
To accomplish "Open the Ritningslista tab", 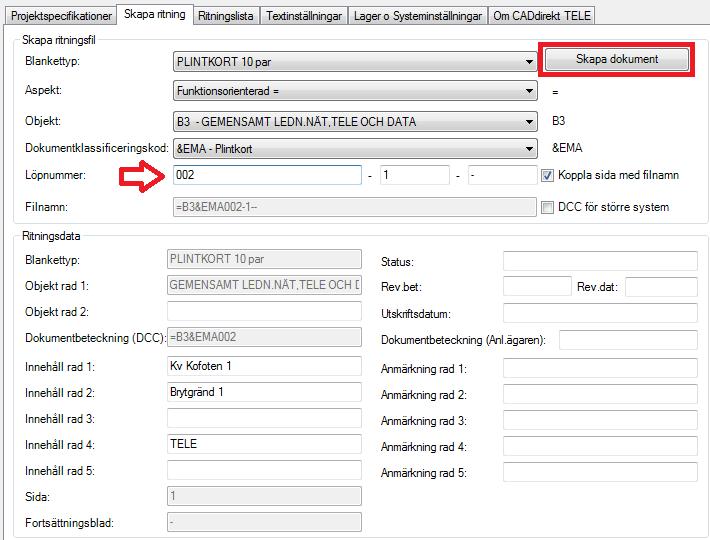I will click(225, 16).
